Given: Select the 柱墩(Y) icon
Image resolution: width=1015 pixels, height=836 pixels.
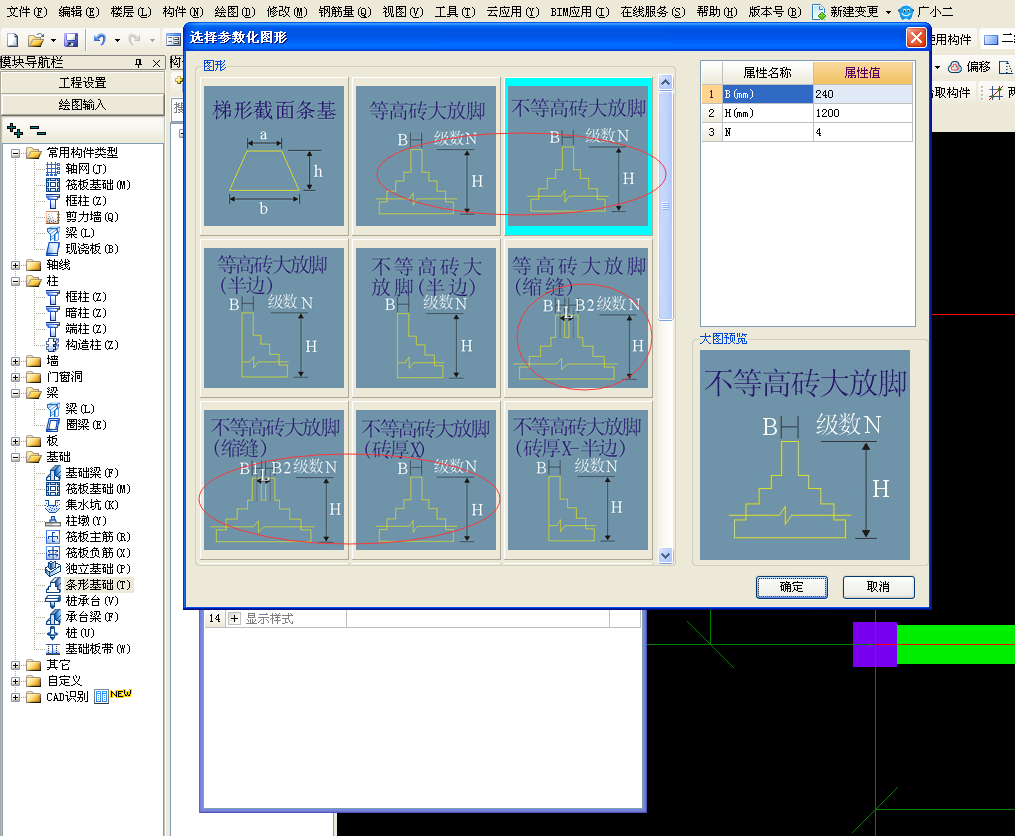Looking at the screenshot, I should click(x=53, y=521).
